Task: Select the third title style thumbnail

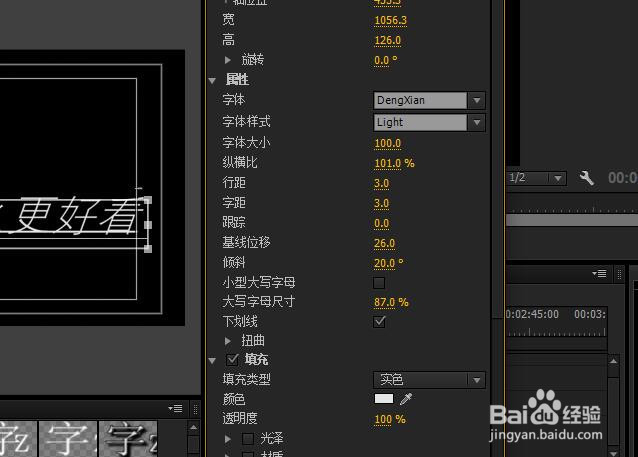Action: (x=128, y=439)
